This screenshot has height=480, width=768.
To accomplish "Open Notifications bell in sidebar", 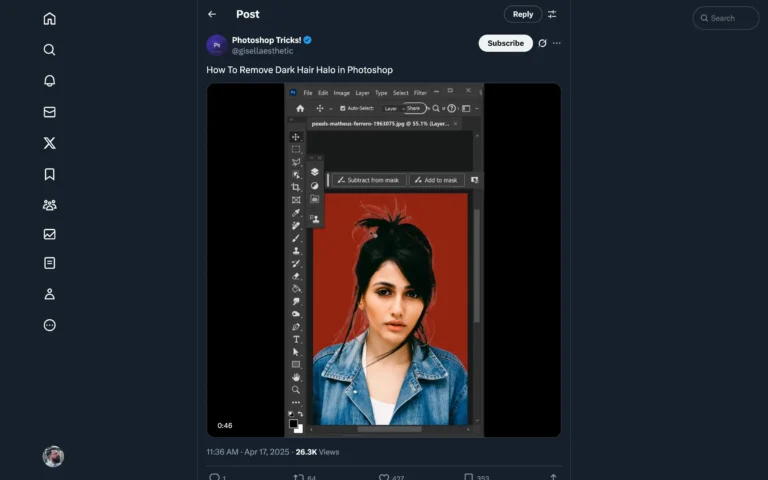I will [x=49, y=80].
